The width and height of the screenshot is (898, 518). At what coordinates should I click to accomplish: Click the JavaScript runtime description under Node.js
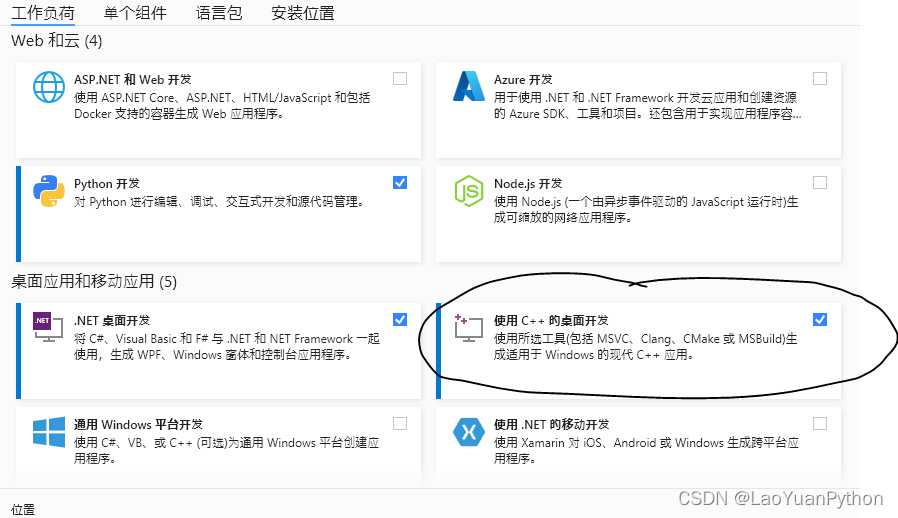click(x=646, y=210)
